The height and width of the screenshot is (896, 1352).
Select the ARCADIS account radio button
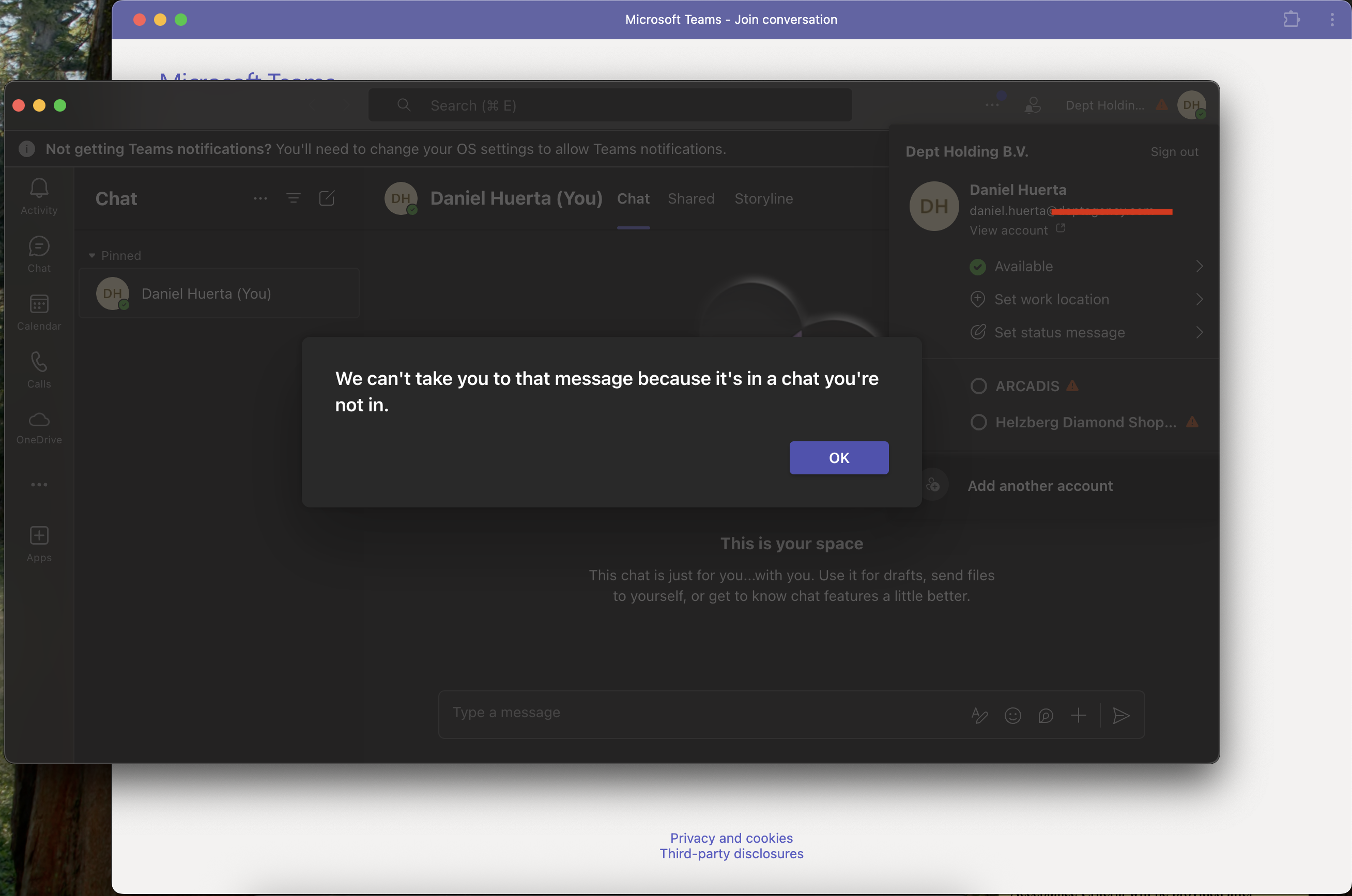(x=978, y=387)
